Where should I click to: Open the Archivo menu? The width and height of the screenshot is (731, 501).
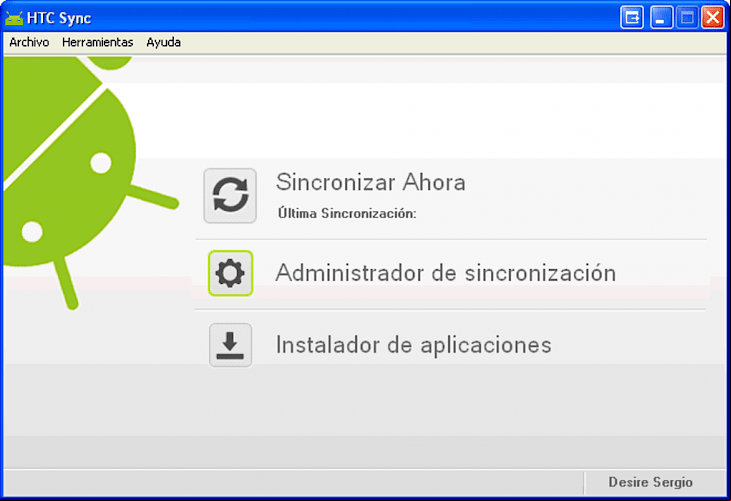coord(29,42)
